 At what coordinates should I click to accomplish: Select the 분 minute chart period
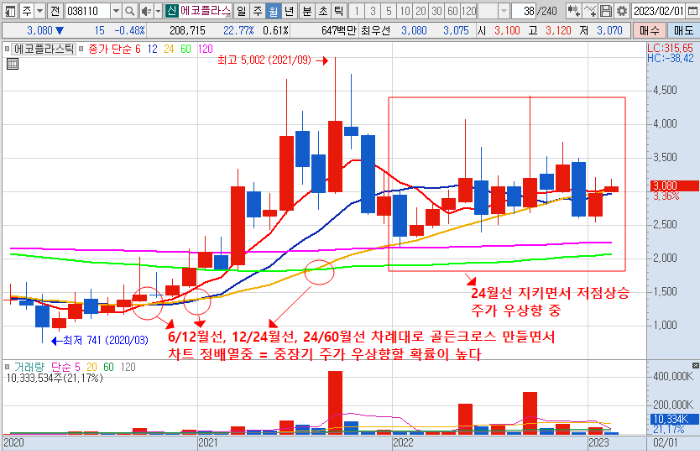pyautogui.click(x=307, y=10)
